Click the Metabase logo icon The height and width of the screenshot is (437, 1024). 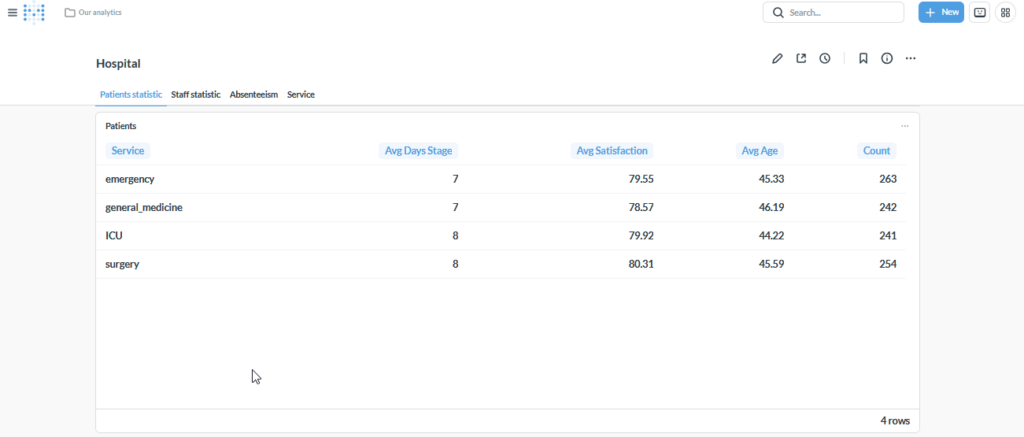point(34,12)
